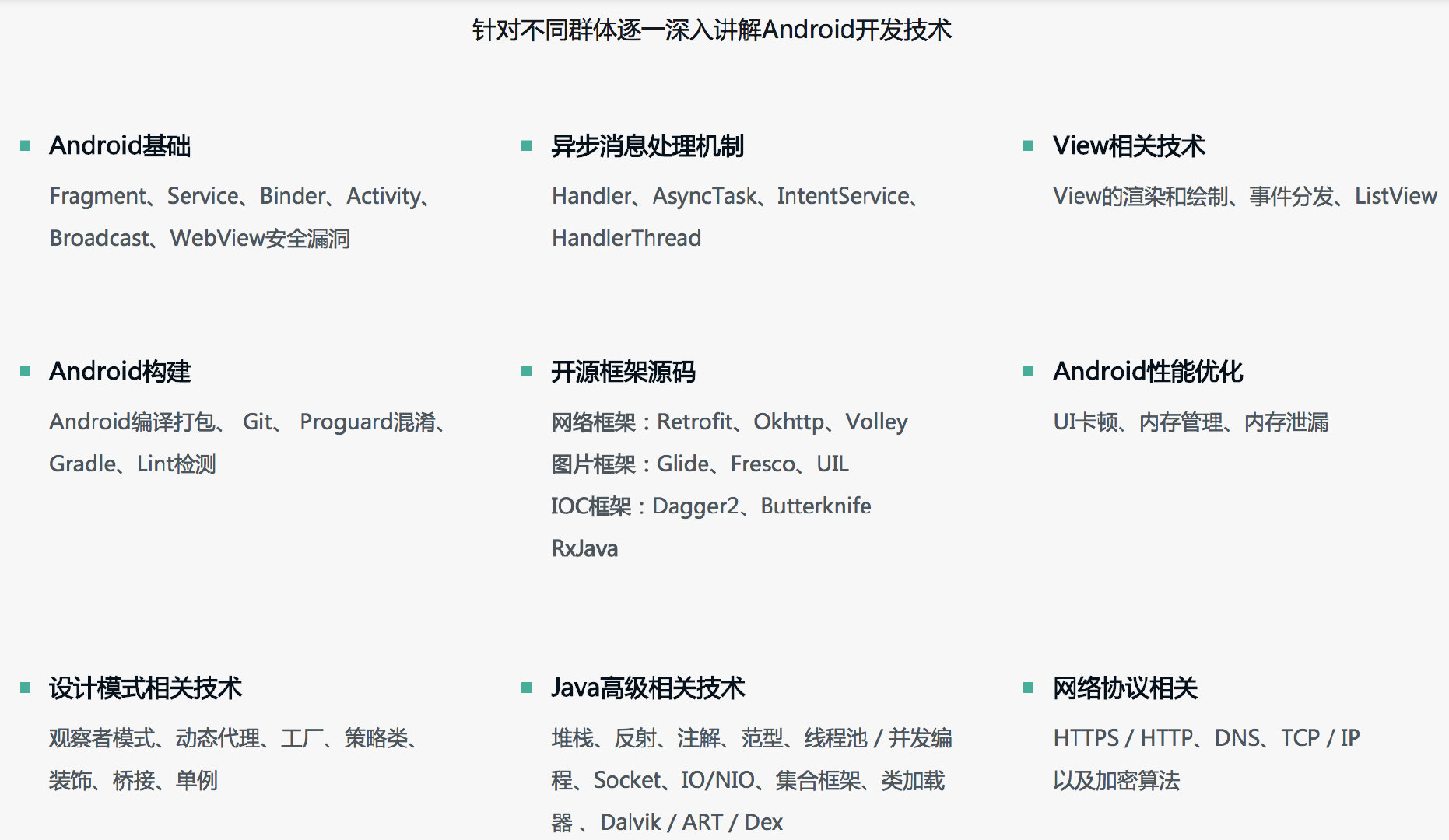Click the square bullet beside 网络协议相关

1029,686
